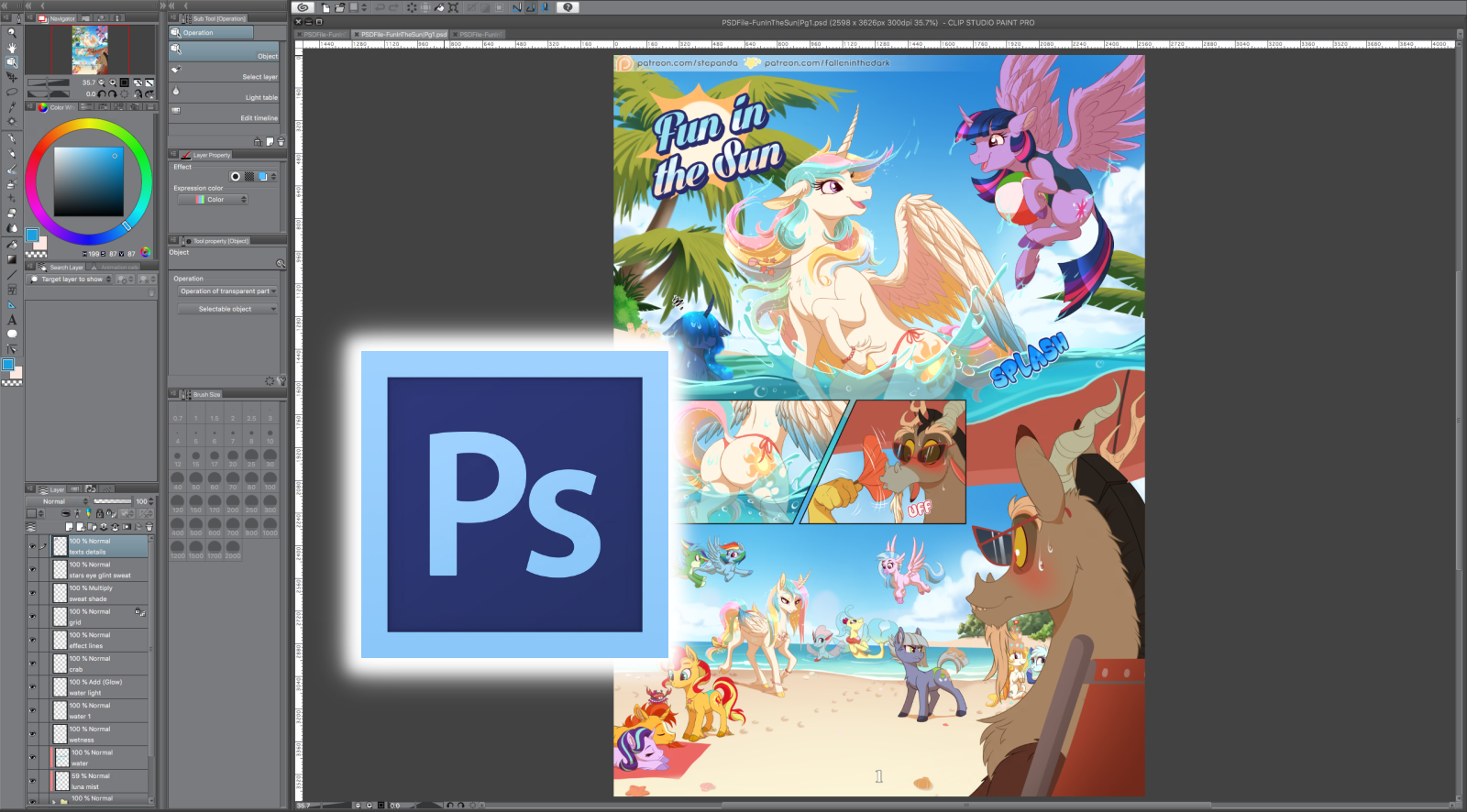This screenshot has height=812, width=1467.
Task: Open the Search Layer tab
Action: click(x=61, y=267)
